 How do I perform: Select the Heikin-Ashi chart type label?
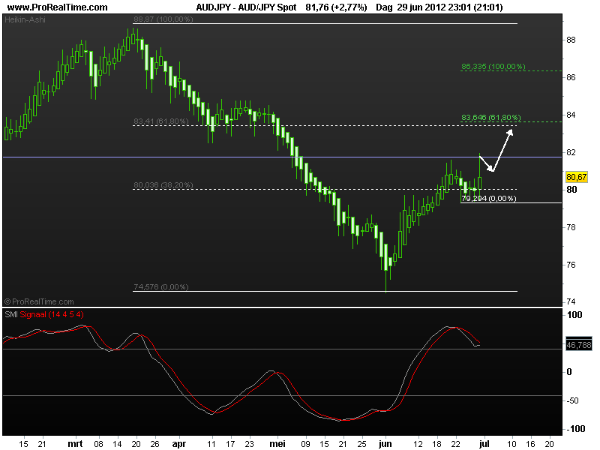pyautogui.click(x=25, y=19)
